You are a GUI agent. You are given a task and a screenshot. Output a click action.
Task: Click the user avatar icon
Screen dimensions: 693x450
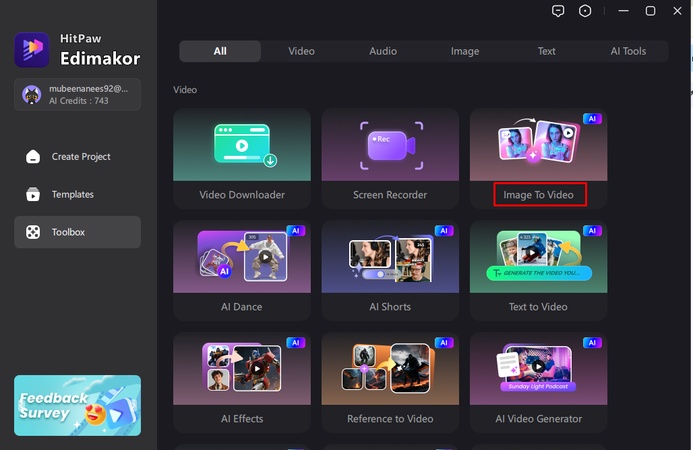click(32, 95)
